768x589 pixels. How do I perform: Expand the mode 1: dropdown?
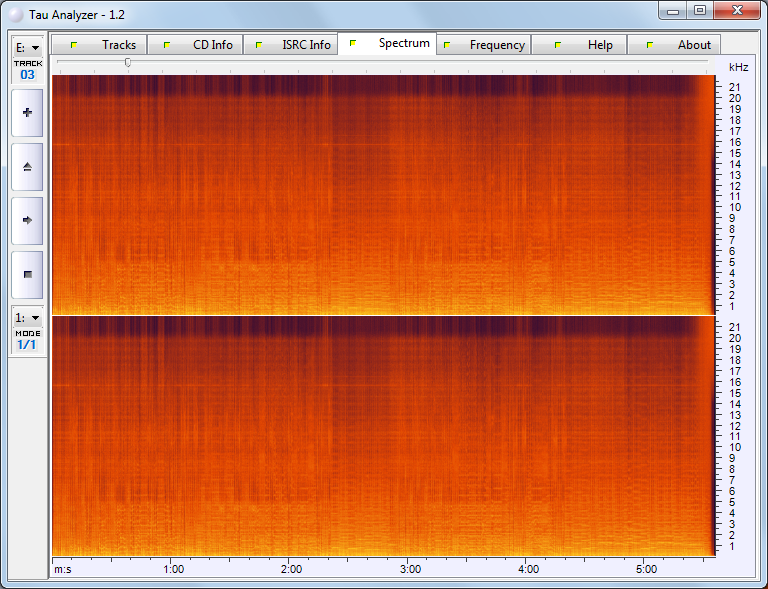[x=27, y=317]
